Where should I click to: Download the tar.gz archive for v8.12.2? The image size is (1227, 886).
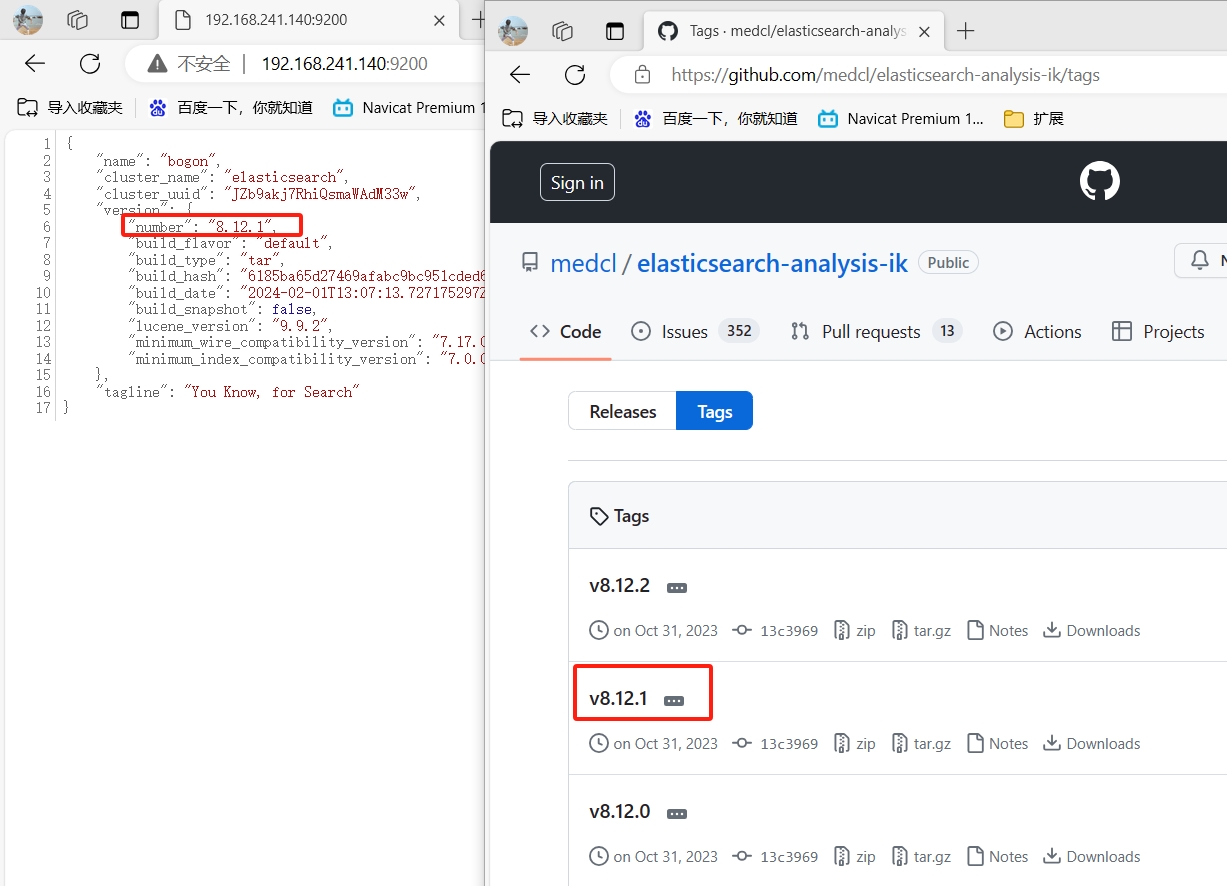click(921, 631)
